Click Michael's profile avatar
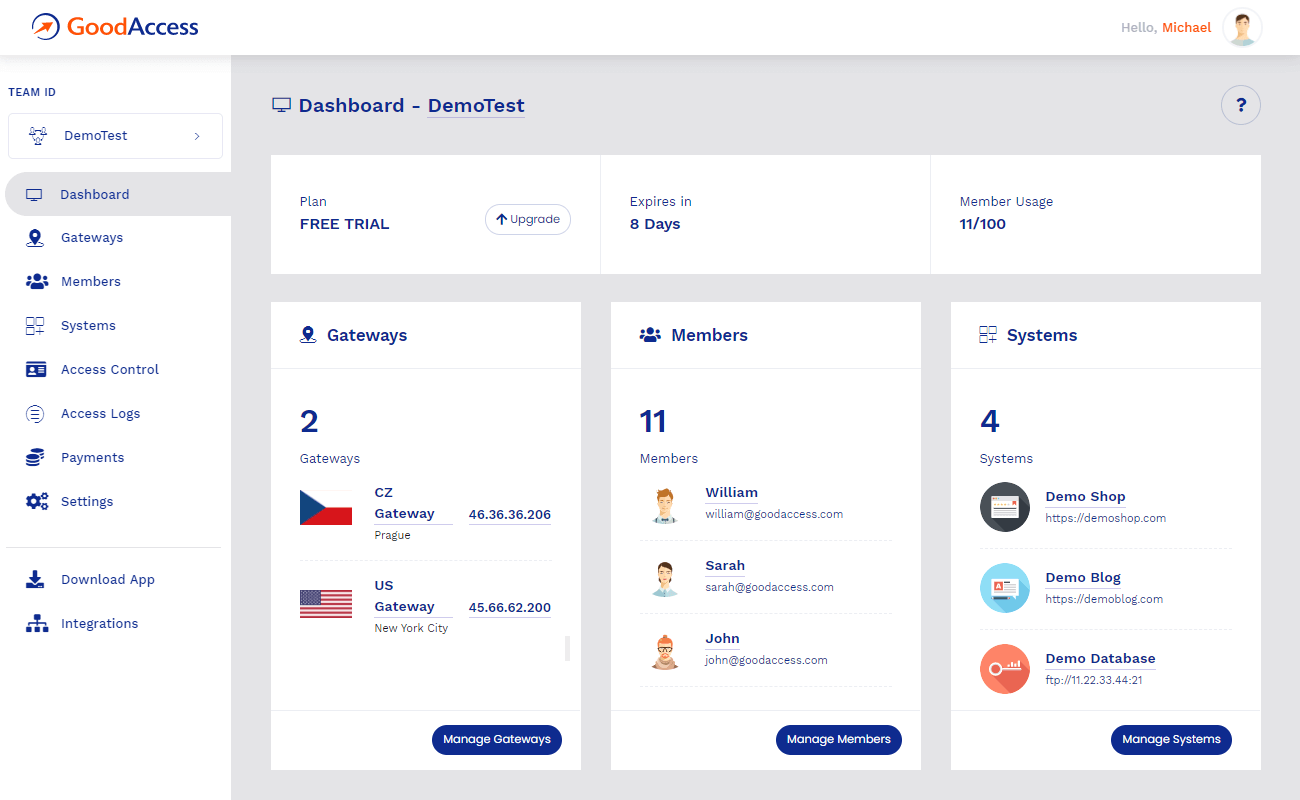 click(x=1242, y=27)
